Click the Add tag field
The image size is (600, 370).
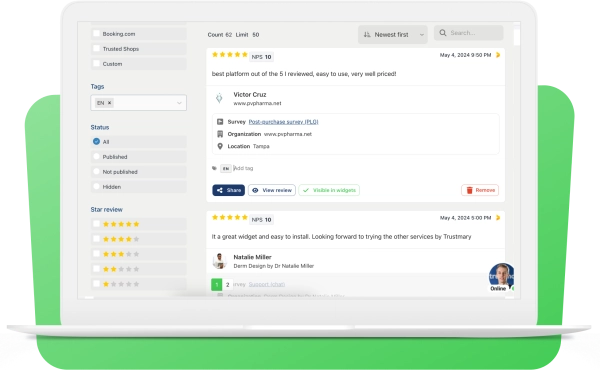[244, 168]
